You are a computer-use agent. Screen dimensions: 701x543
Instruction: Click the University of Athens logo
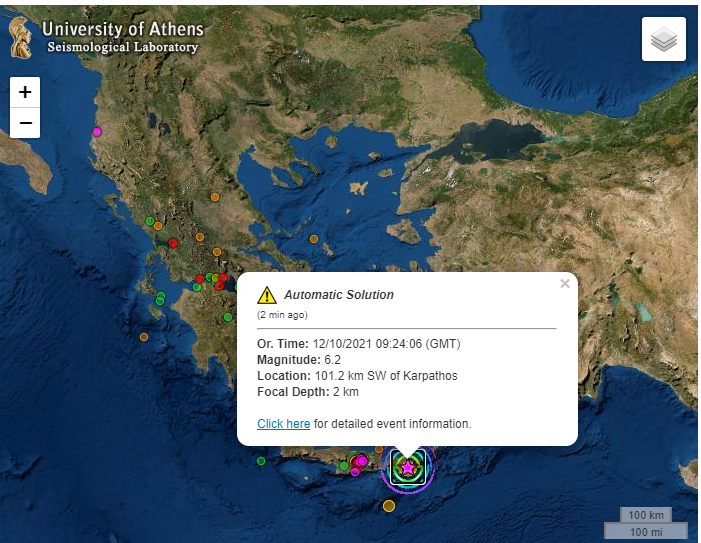point(21,38)
